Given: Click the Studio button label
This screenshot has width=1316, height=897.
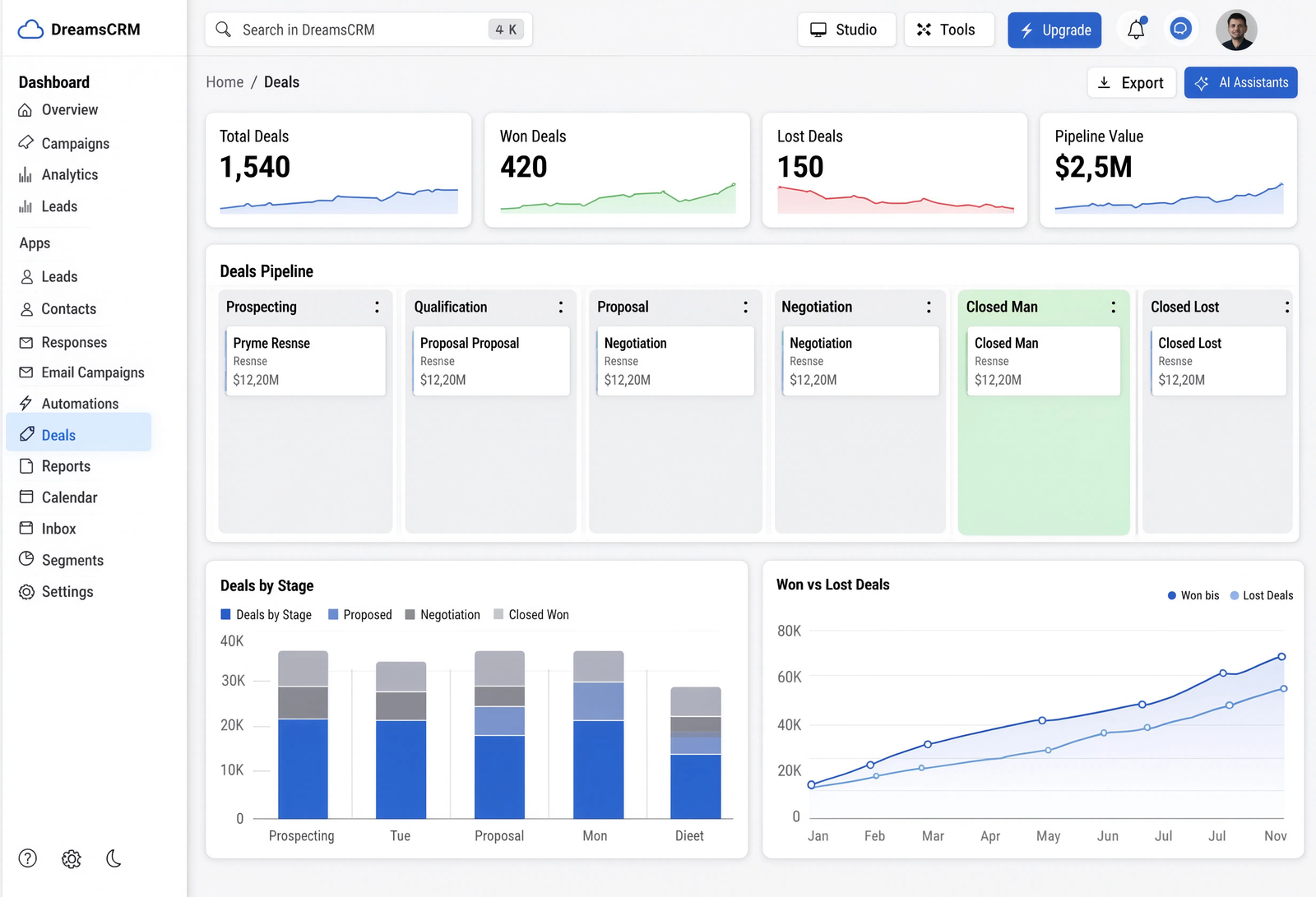Looking at the screenshot, I should tap(856, 30).
